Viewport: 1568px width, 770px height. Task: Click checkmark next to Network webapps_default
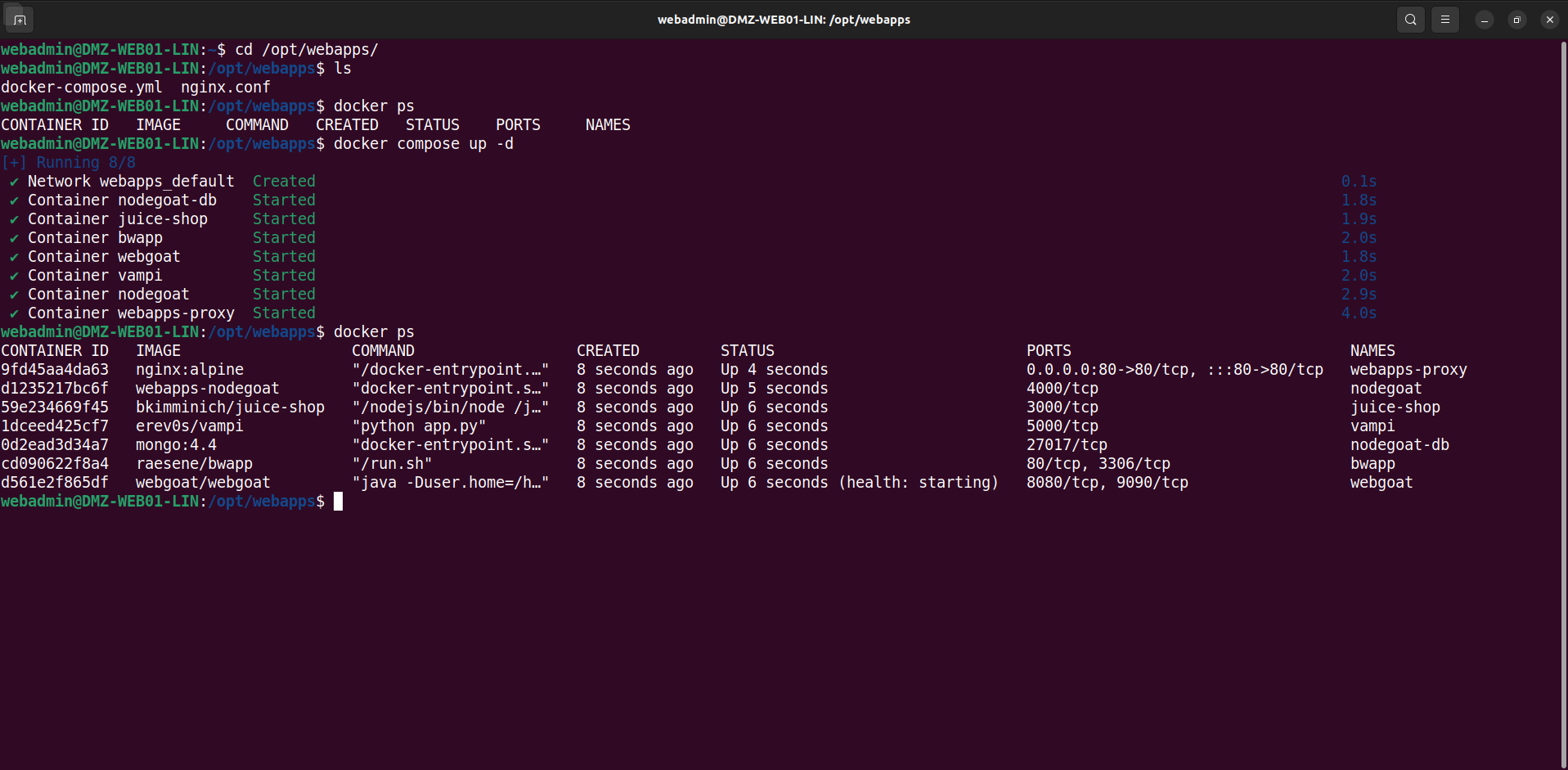(14, 182)
